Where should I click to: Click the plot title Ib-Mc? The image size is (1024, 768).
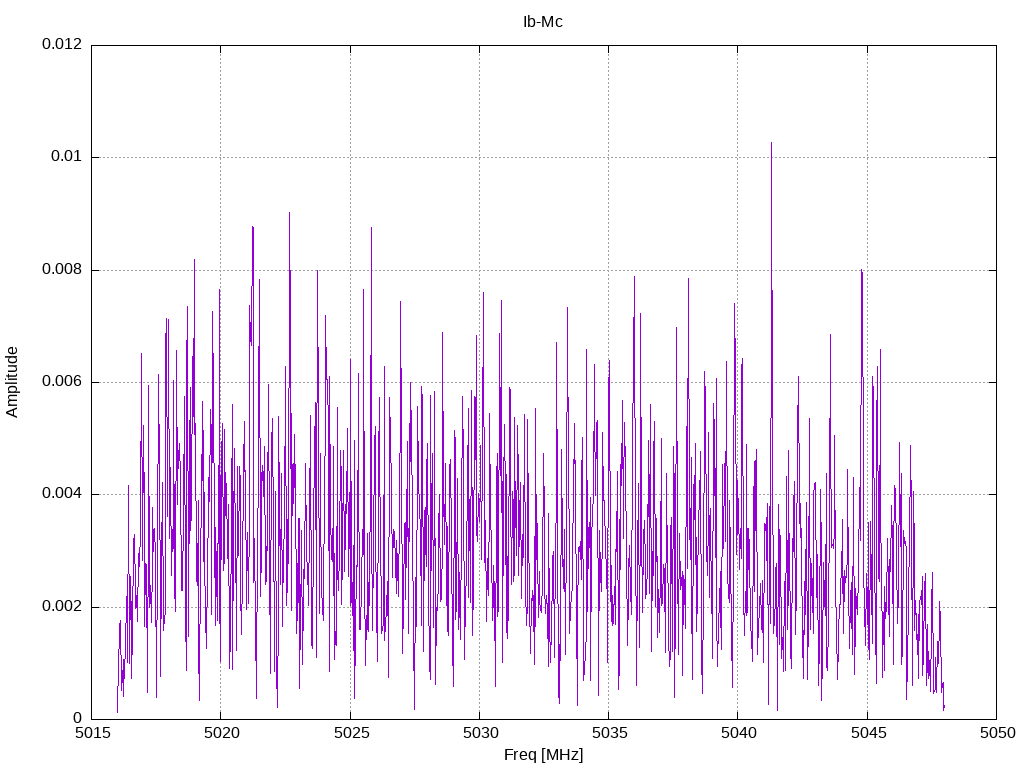click(543, 22)
